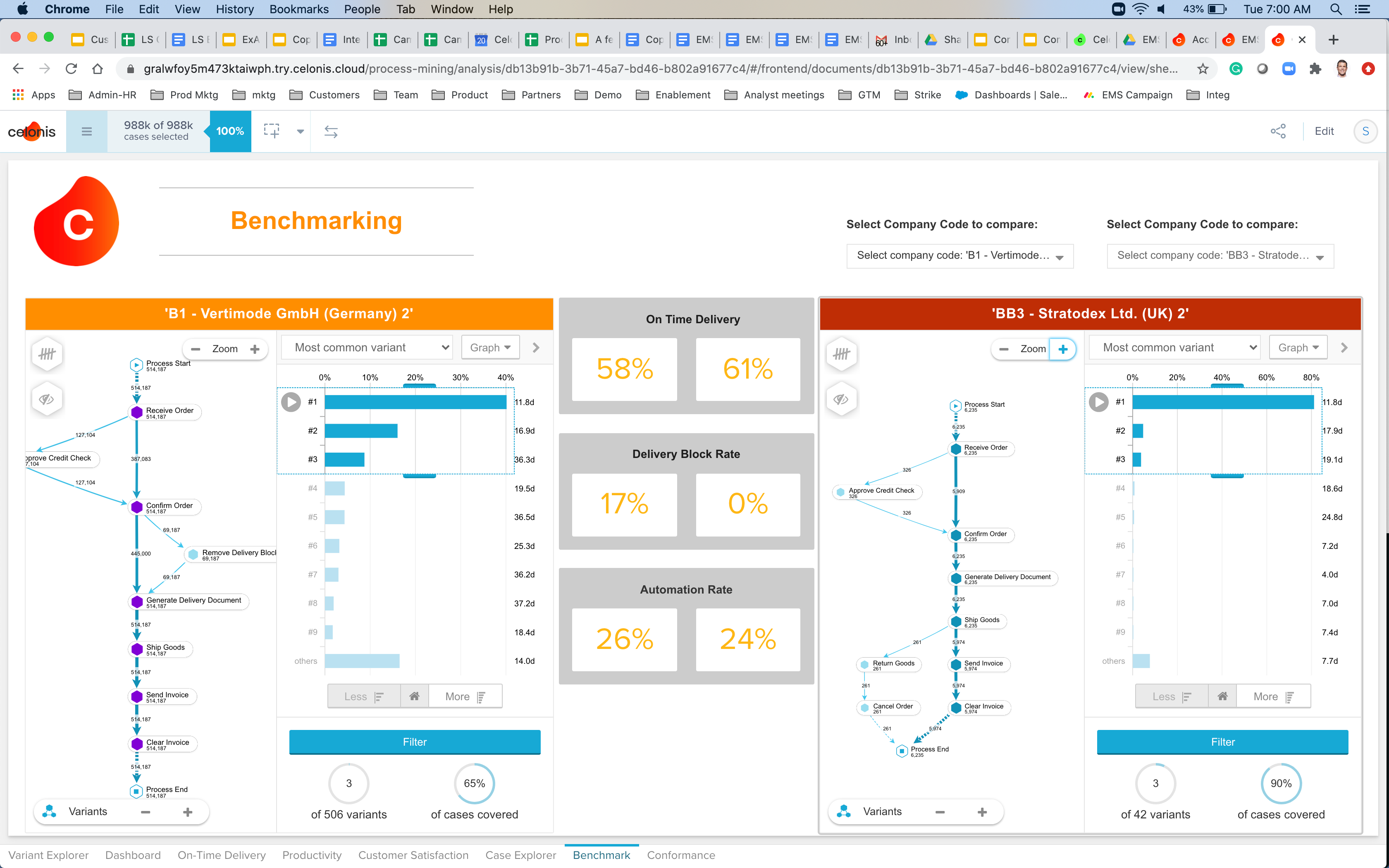Viewport: 1389px width, 868px height.
Task: Toggle hidden activities eye icon in B1 graph
Action: 47,399
